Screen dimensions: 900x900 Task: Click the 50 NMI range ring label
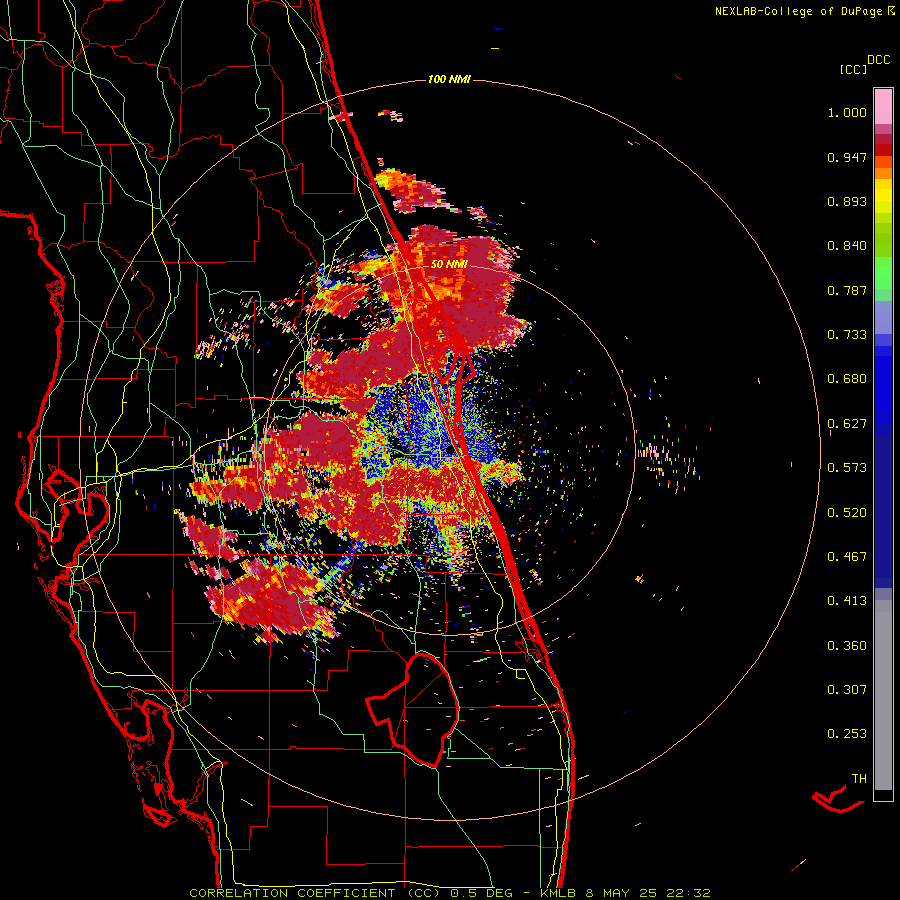(449, 264)
